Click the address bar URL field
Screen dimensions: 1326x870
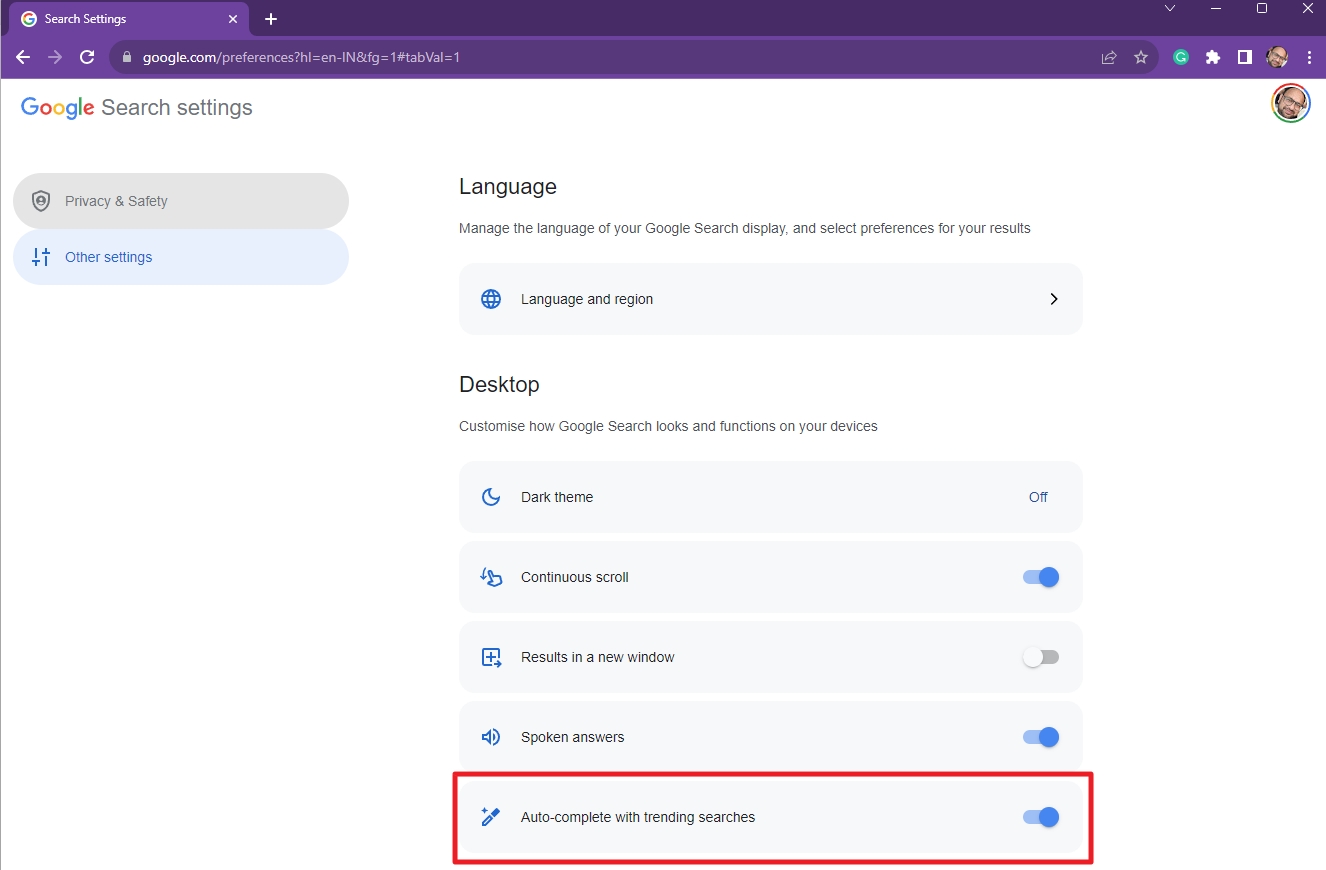(x=300, y=57)
